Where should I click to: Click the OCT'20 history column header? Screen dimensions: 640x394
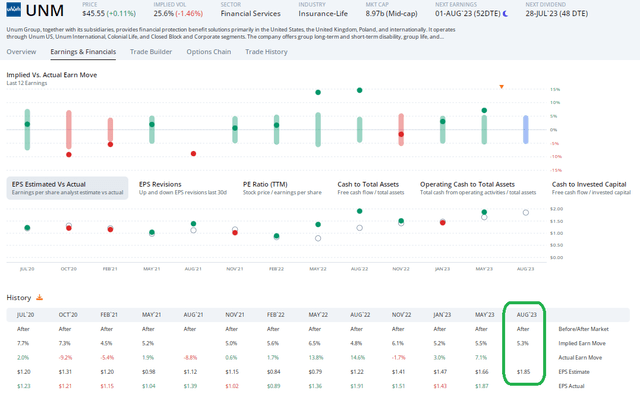click(68, 315)
